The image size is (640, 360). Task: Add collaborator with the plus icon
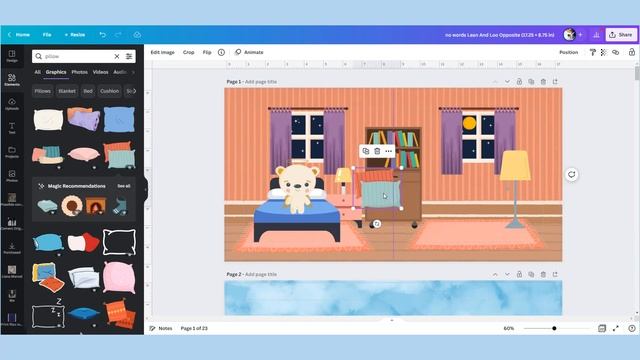click(x=580, y=35)
